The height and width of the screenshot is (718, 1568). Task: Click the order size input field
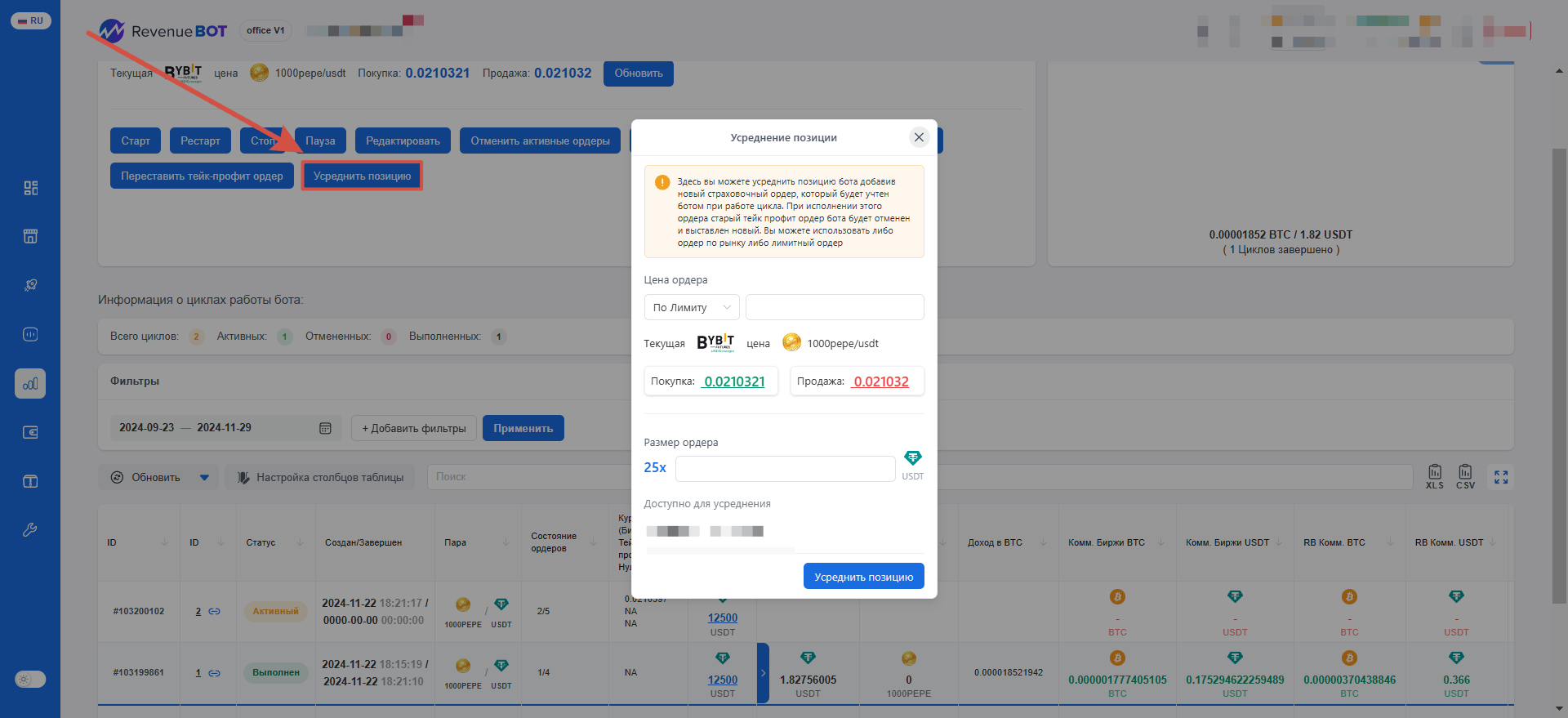pyautogui.click(x=786, y=469)
